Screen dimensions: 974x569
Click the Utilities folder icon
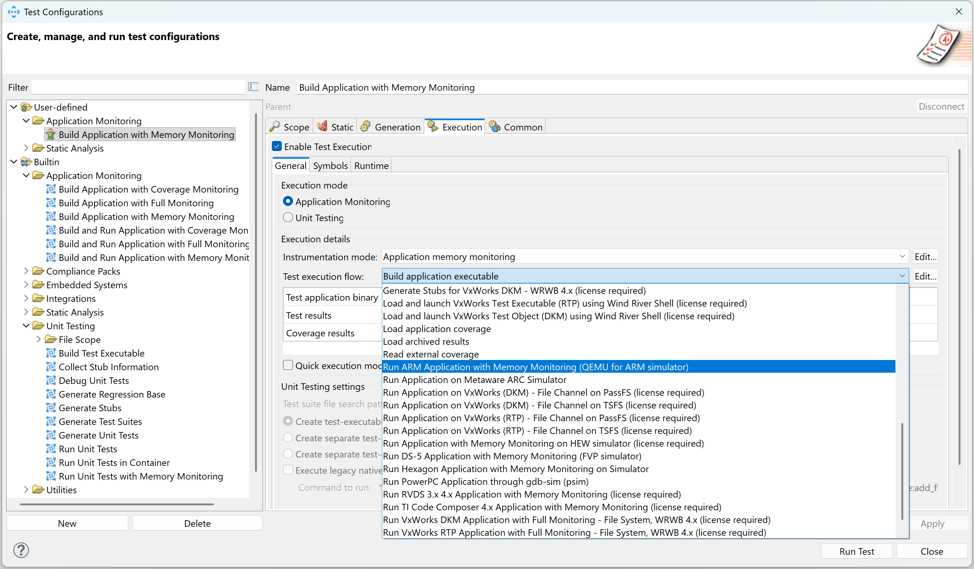tap(39, 490)
